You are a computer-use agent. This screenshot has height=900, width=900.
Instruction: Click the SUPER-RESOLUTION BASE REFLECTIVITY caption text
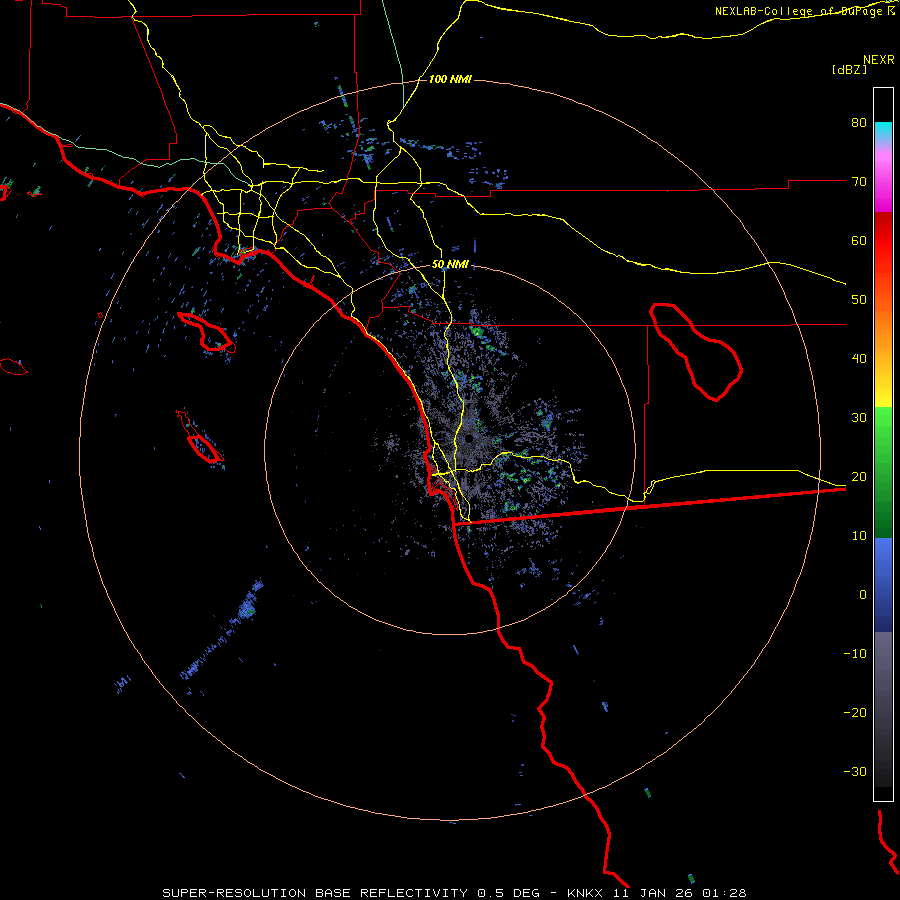(315, 893)
